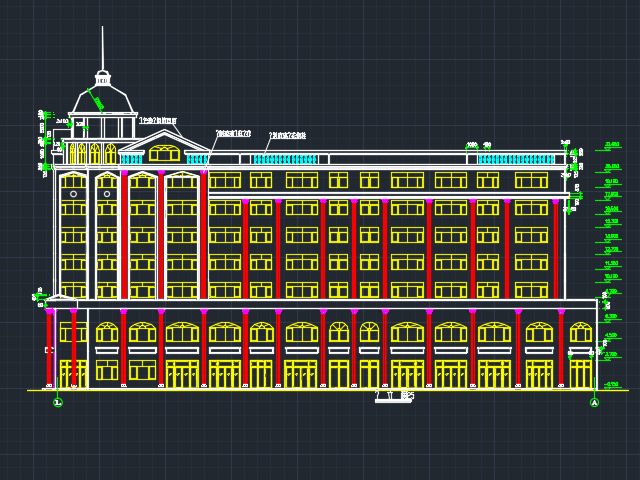The width and height of the screenshot is (640, 480).
Task: Pick the middle roof leader annotation text
Action: click(233, 133)
